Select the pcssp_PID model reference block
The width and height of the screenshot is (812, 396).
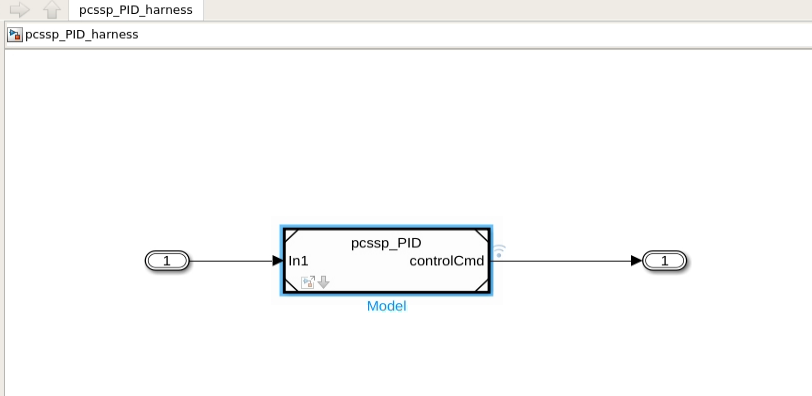tap(386, 261)
